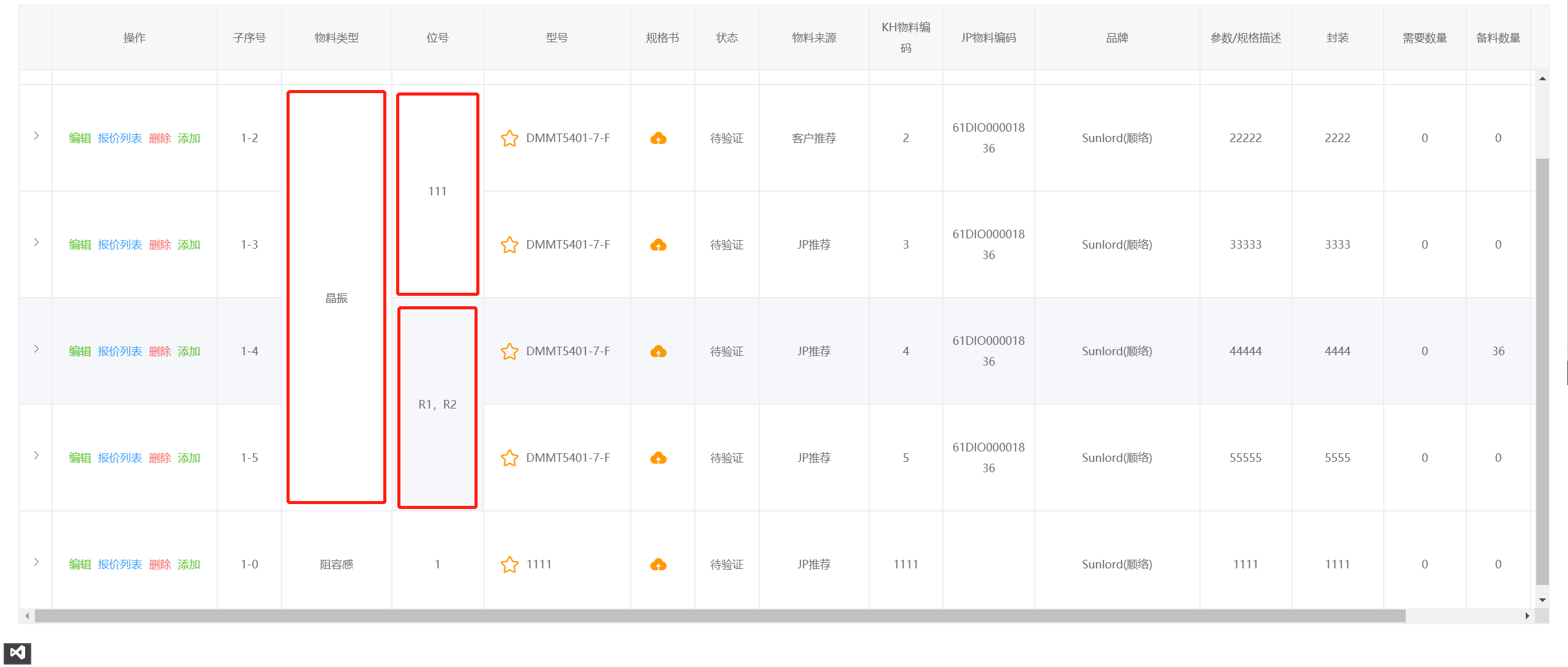Open the spec sheet cloud icon in row 1-3
The width and height of the screenshot is (1568, 667).
[658, 244]
